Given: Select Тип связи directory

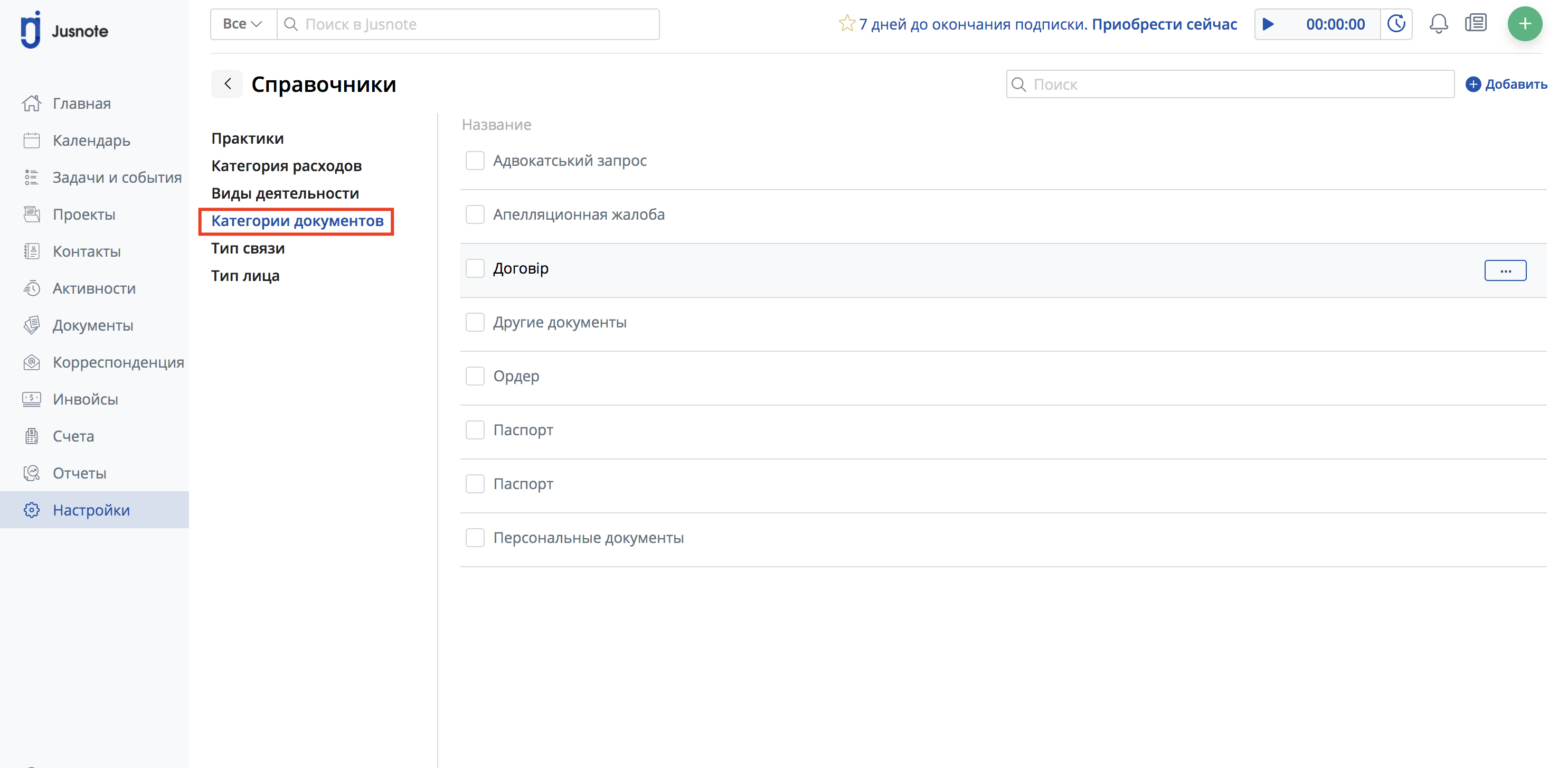Looking at the screenshot, I should (x=248, y=248).
